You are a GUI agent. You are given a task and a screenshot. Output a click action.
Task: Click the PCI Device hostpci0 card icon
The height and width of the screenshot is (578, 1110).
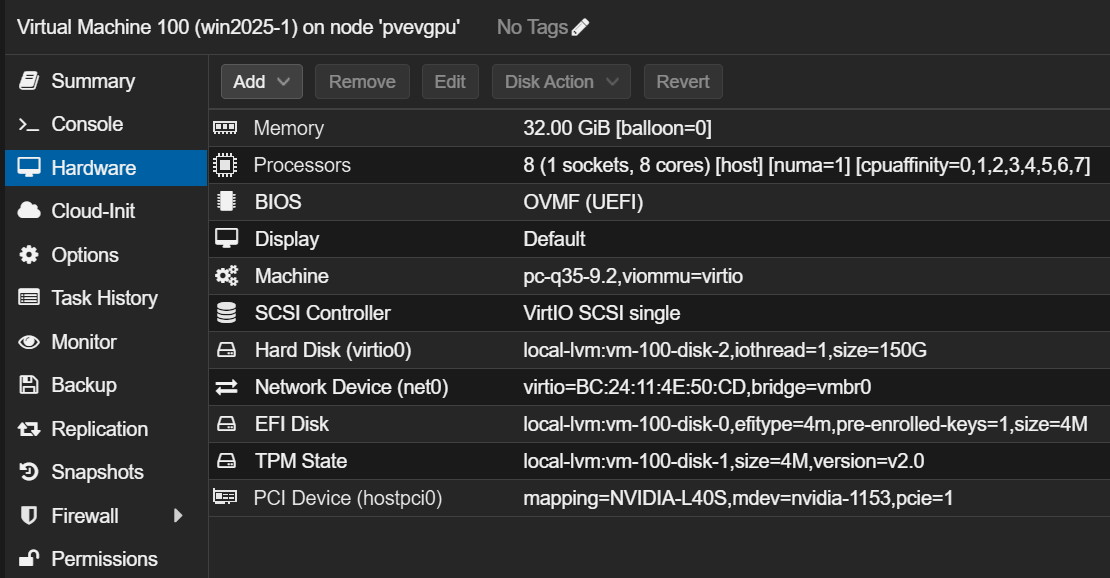coord(225,497)
